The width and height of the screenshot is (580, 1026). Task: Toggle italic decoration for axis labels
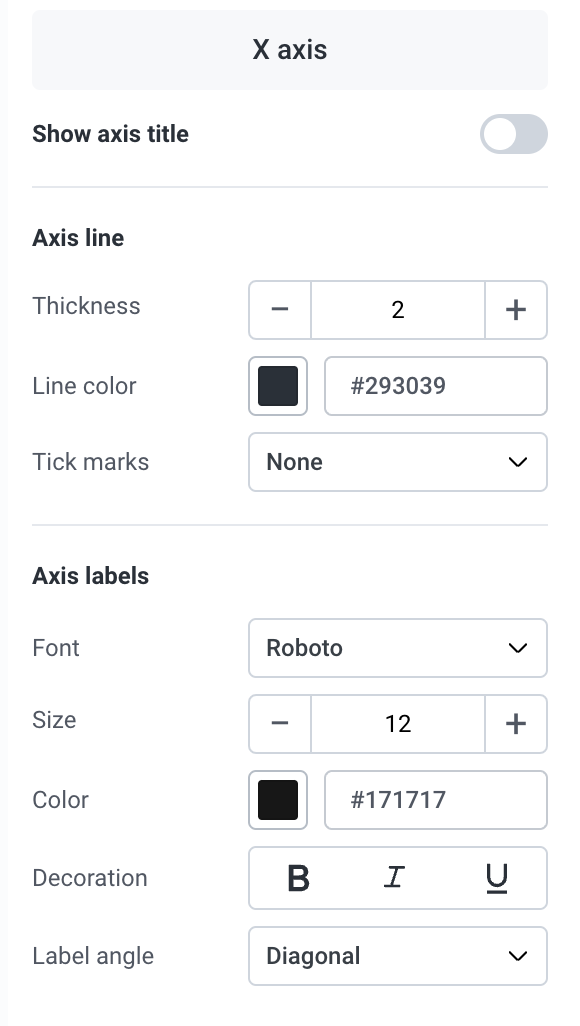click(x=394, y=878)
